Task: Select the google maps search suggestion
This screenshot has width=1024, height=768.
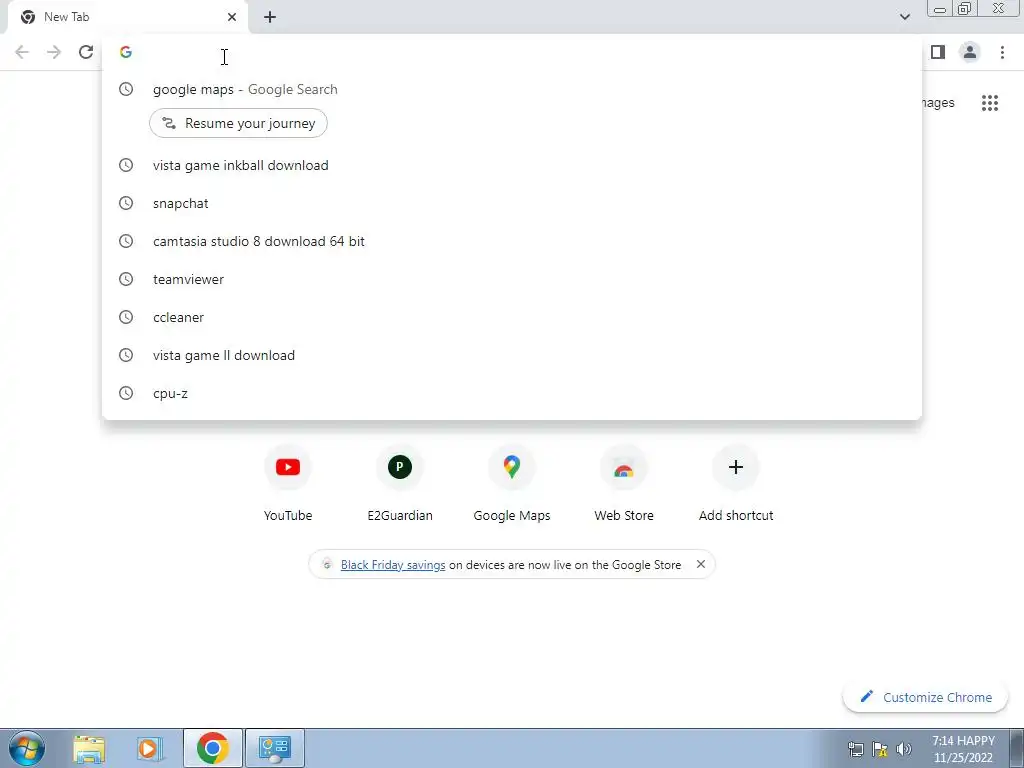Action: [x=511, y=89]
